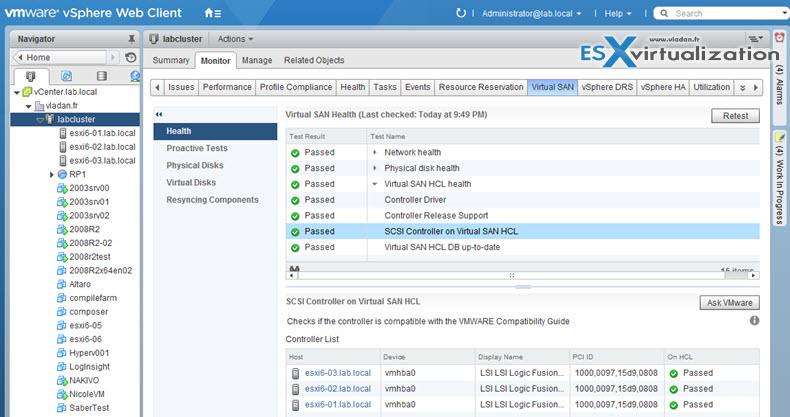Open the Issues sub-tab

181,87
